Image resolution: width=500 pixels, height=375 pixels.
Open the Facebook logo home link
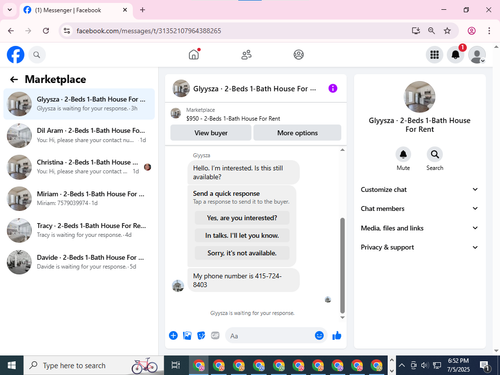tap(16, 55)
